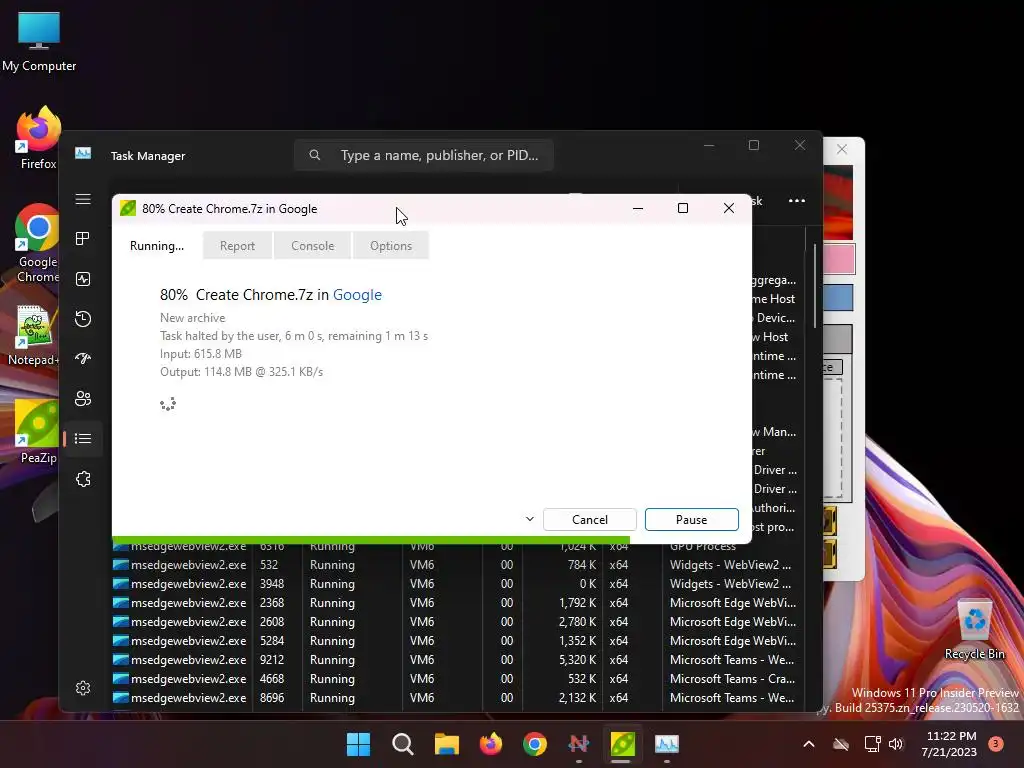Open Notepad++ desktop shortcut
This screenshot has width=1024, height=768.
pos(35,334)
